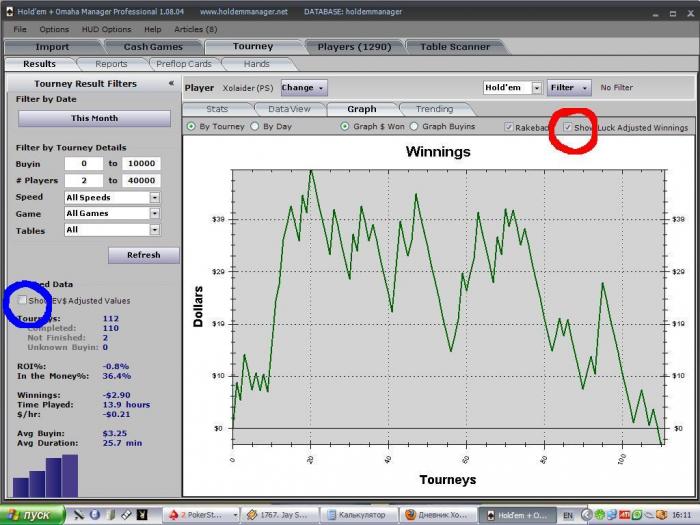
Task: Open the File menu
Action: coord(20,29)
